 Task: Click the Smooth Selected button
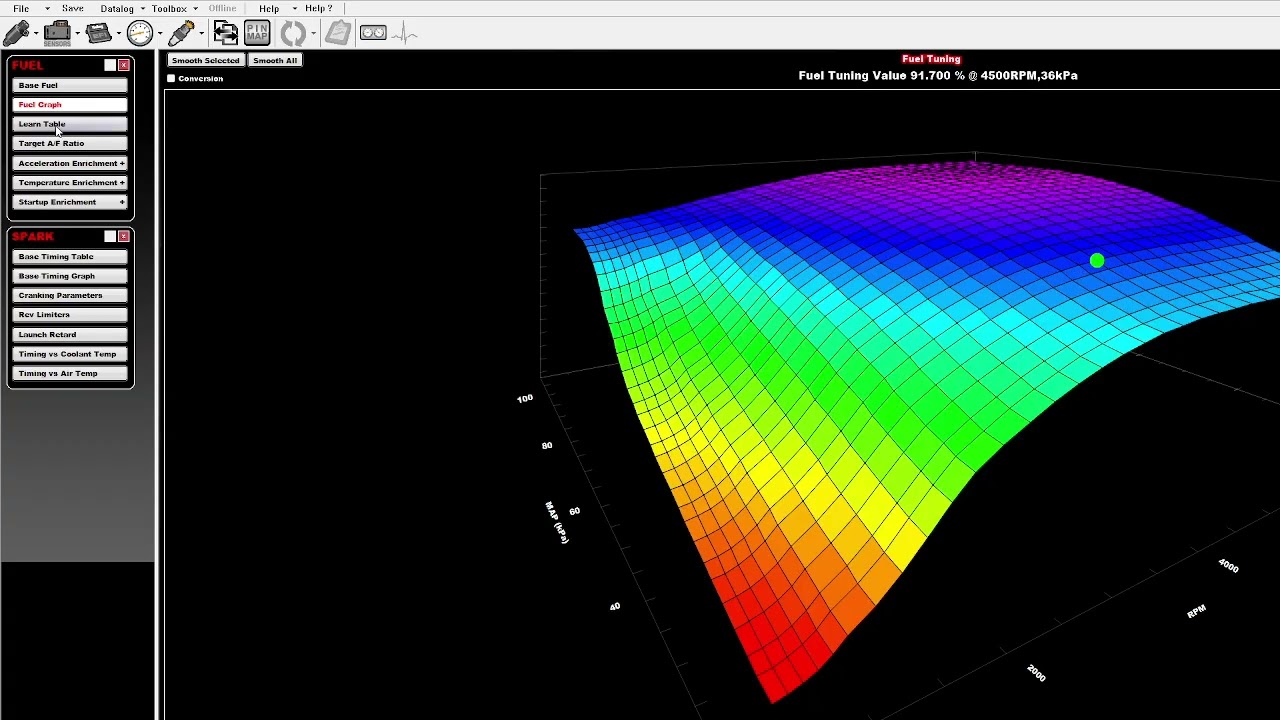point(206,60)
